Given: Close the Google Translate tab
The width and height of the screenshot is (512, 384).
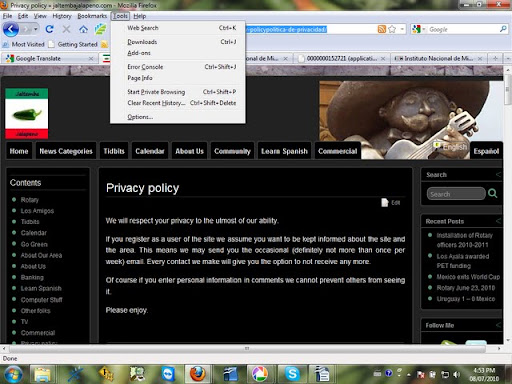Looking at the screenshot, I should pos(91,59).
